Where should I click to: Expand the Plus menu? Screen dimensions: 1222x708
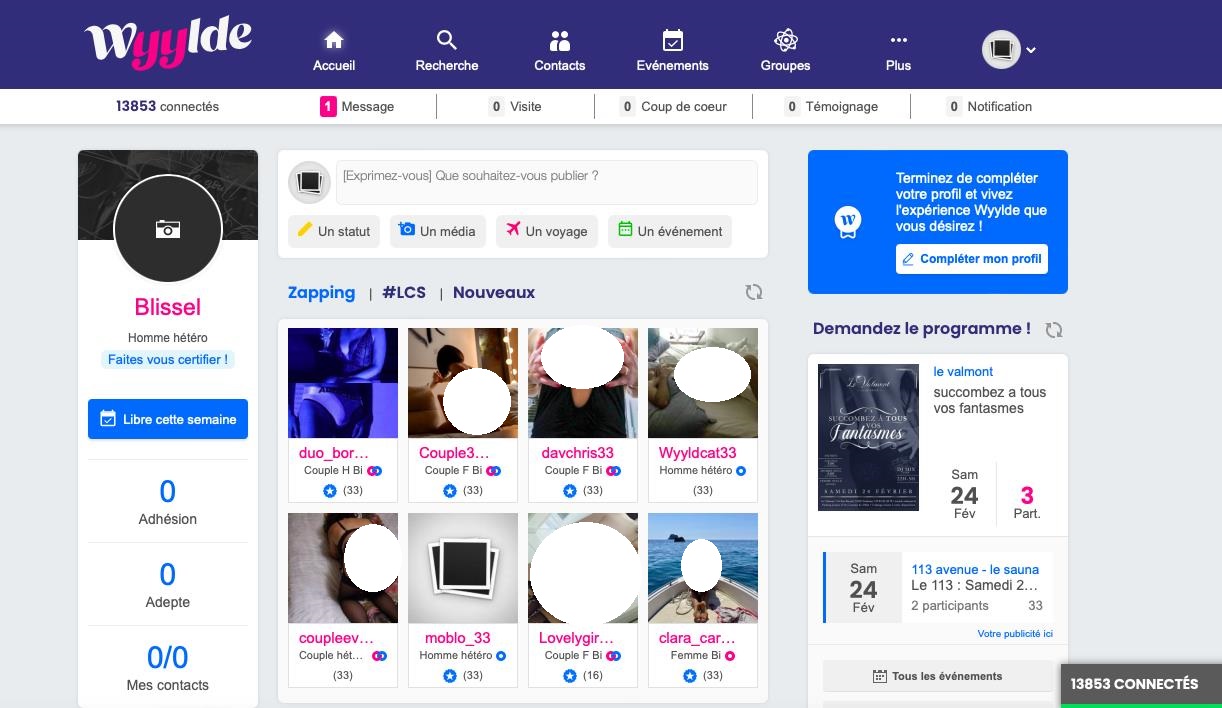click(898, 50)
